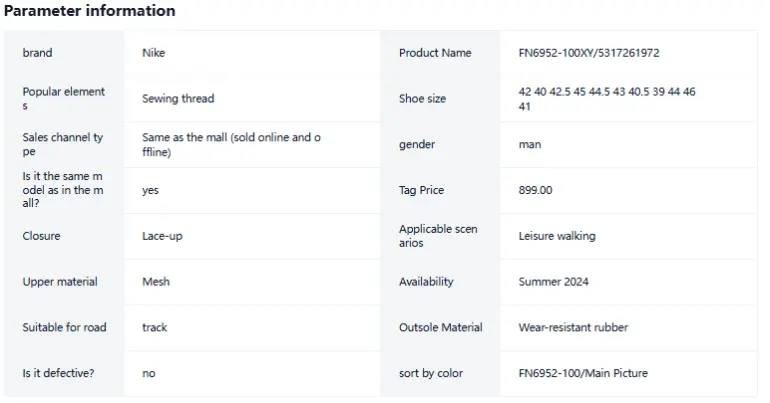This screenshot has width=770, height=403.
Task: Select the Sales channel type label
Action: coord(63,144)
